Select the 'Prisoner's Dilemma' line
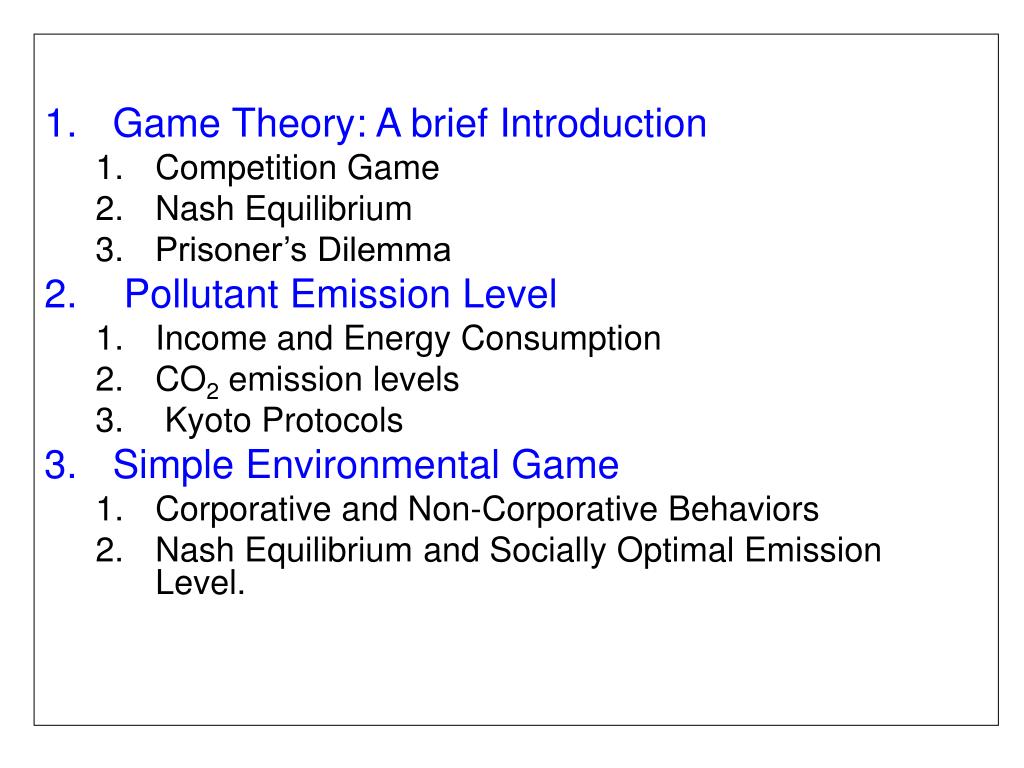This screenshot has height=768, width=1024. click(303, 249)
